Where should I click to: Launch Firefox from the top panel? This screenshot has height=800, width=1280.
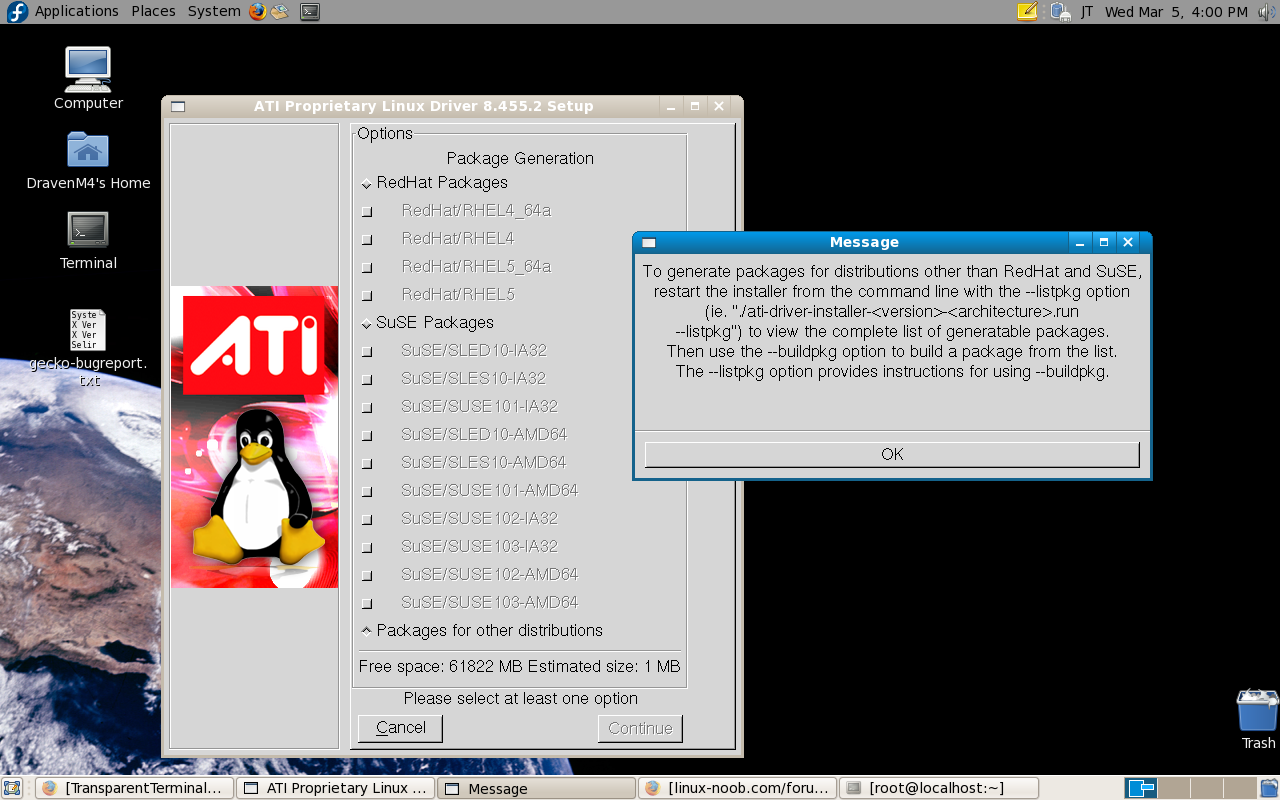(258, 12)
